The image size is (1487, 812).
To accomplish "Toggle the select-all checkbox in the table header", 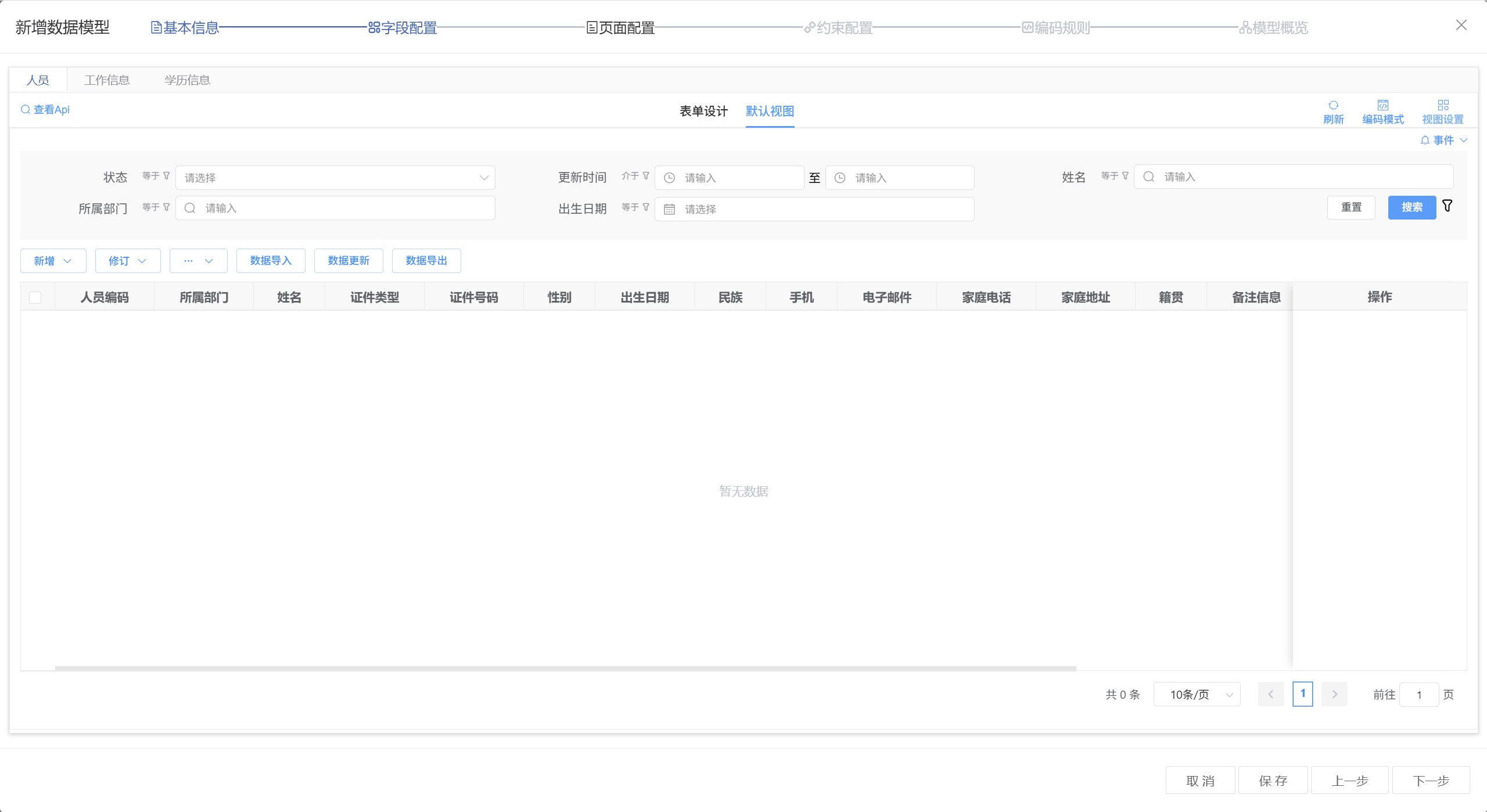I will [x=35, y=297].
